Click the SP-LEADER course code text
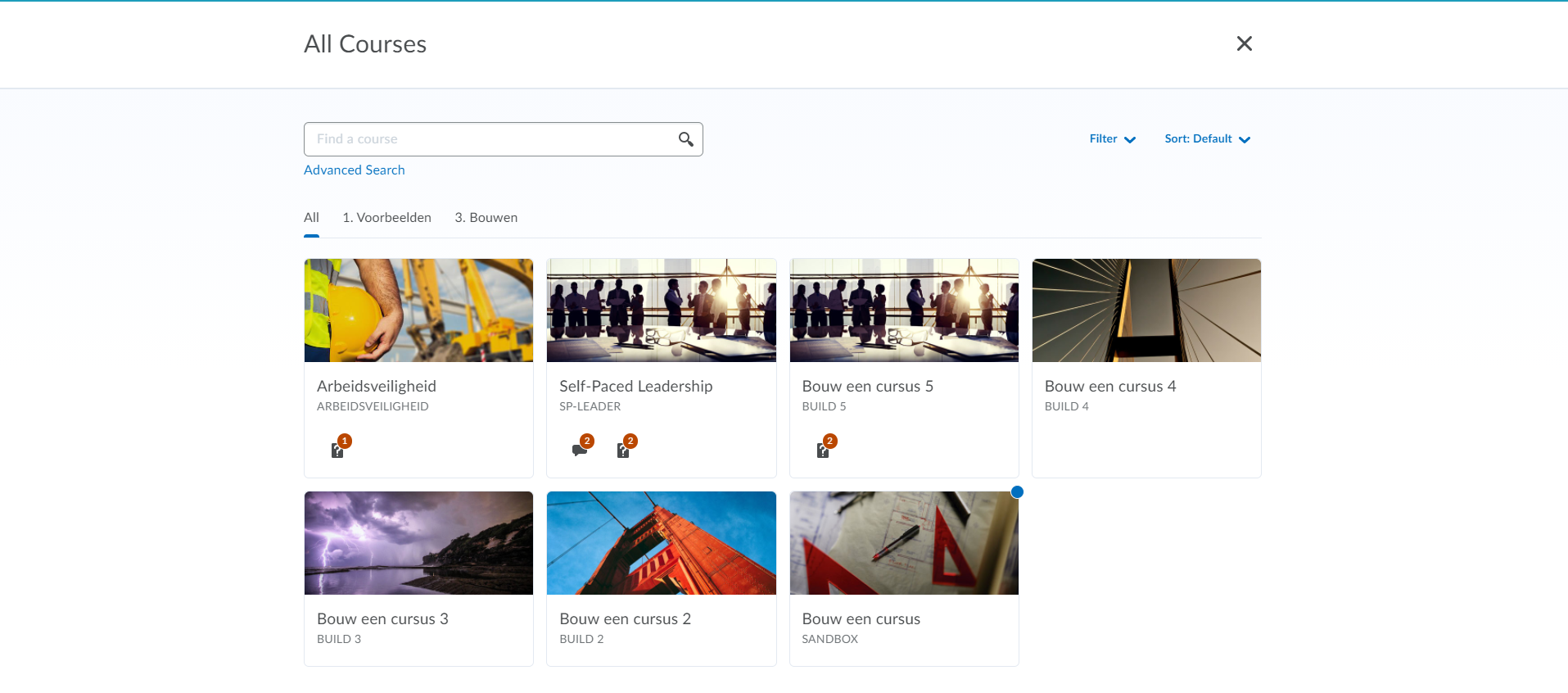Viewport: 1568px width, 693px height. (590, 407)
